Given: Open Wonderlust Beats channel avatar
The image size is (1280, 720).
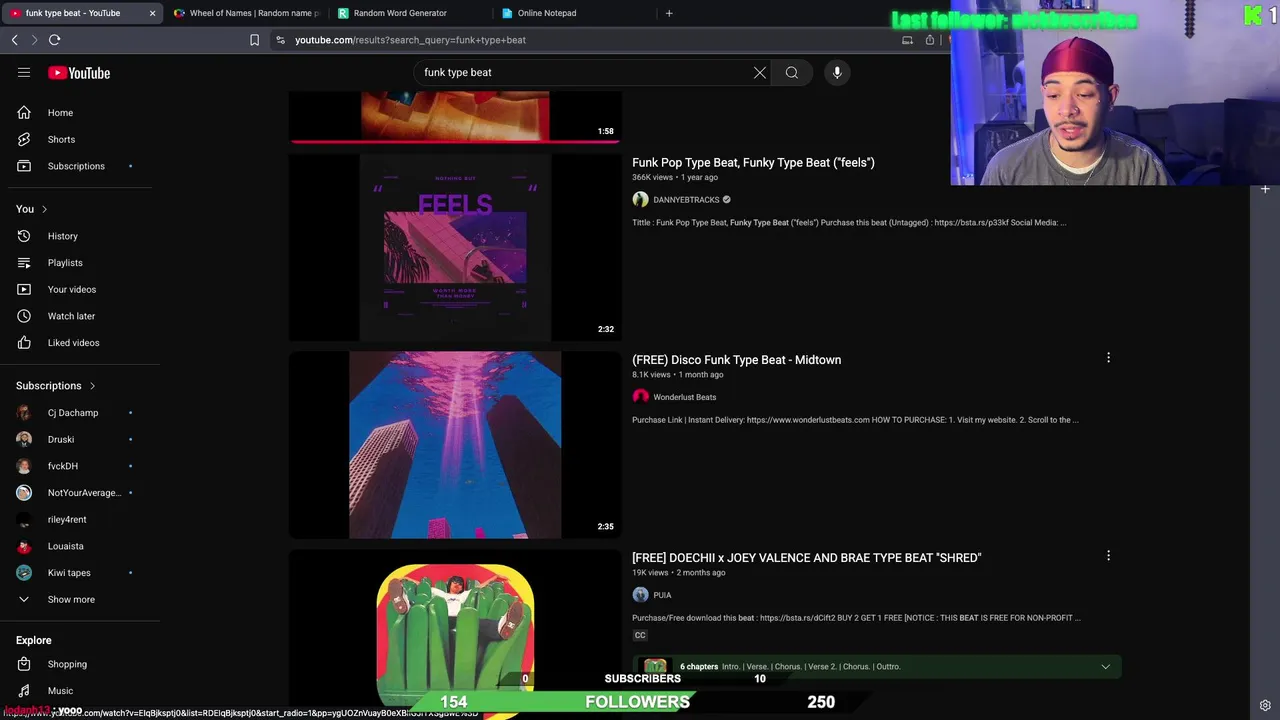Looking at the screenshot, I should (x=640, y=397).
